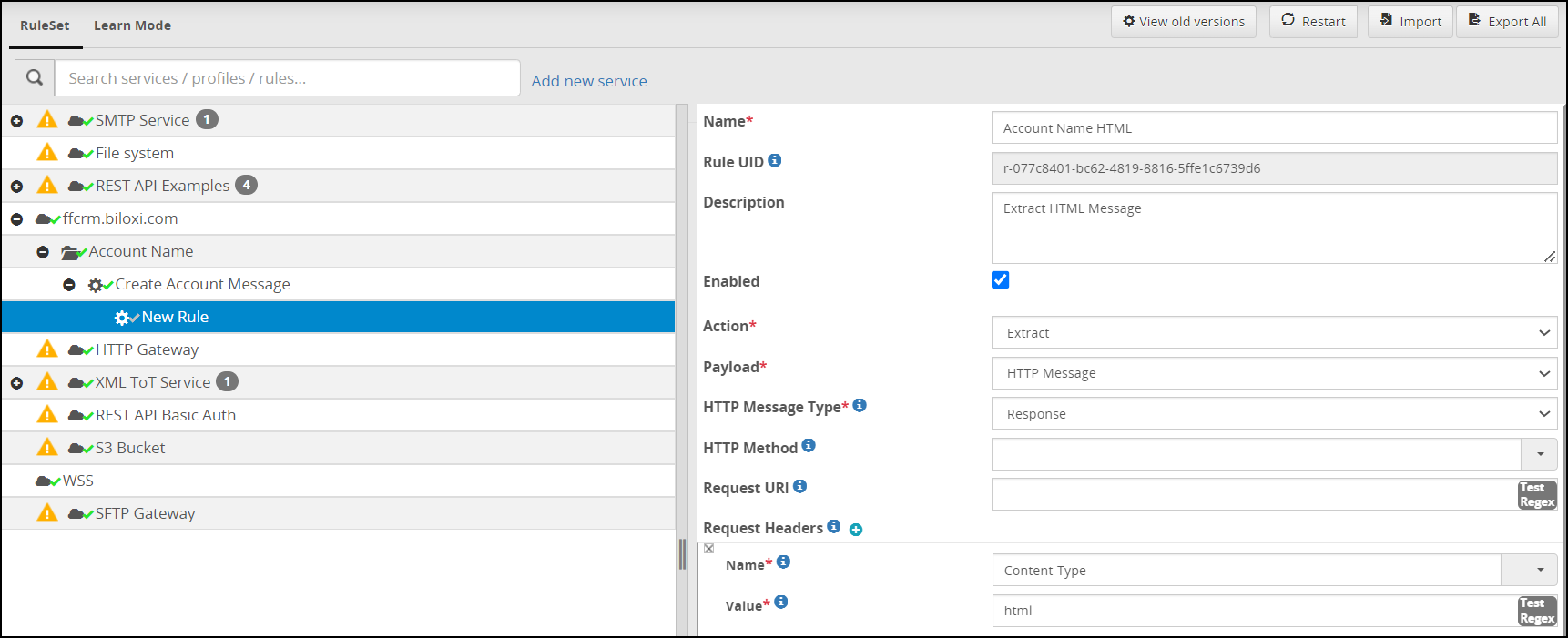Click the rule Name input field

coord(1274,127)
